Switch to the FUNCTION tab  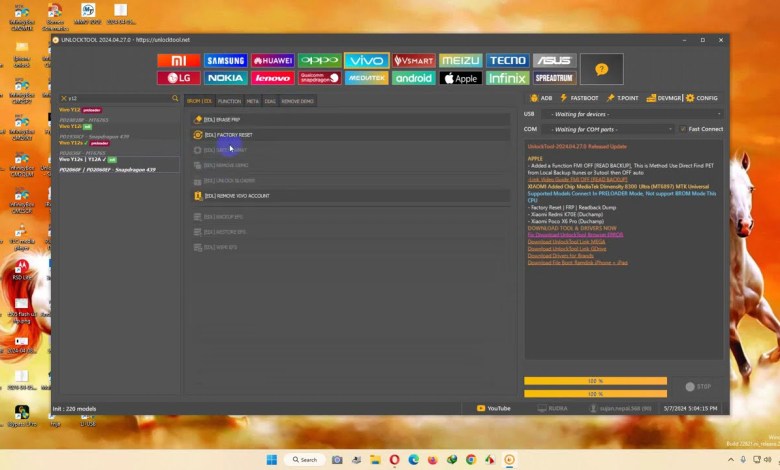[229, 101]
